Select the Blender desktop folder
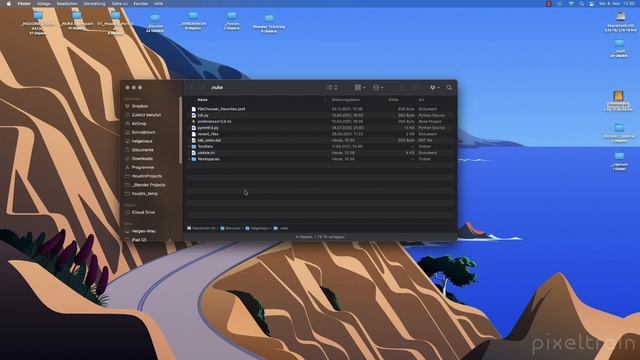The height and width of the screenshot is (360, 640). click(155, 18)
